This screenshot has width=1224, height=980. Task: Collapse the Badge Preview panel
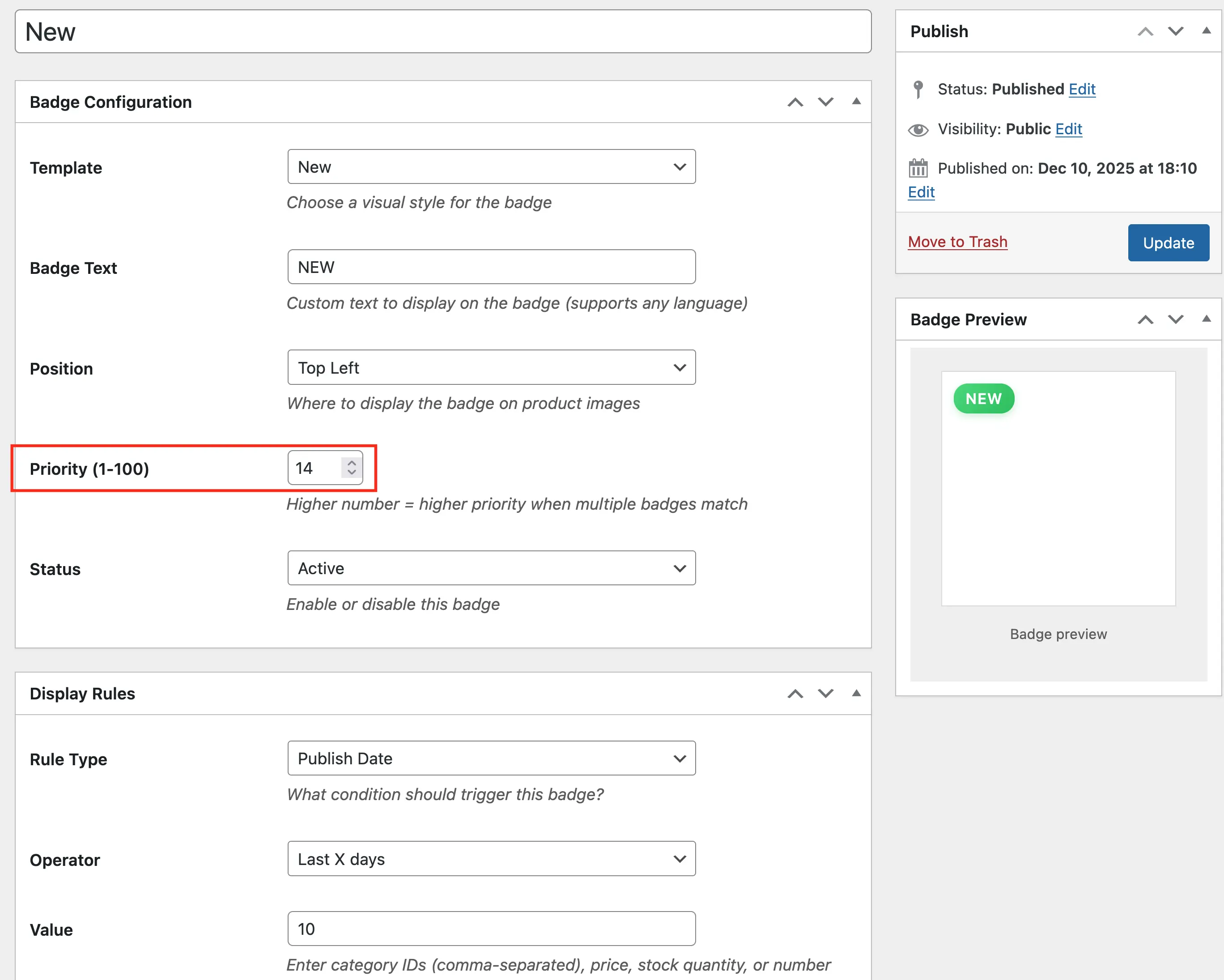pyautogui.click(x=1206, y=319)
